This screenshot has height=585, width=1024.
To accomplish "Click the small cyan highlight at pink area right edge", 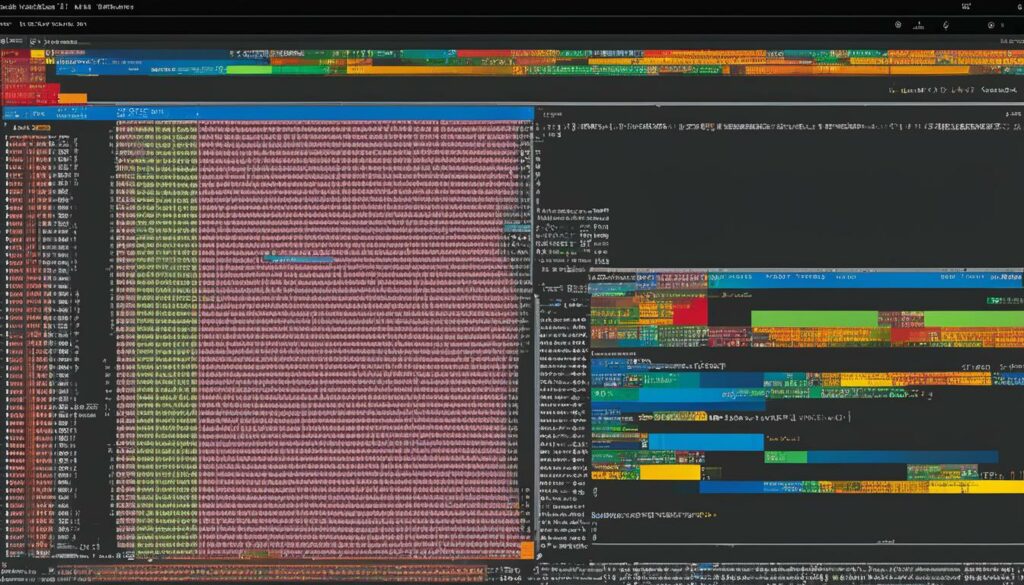I will point(517,228).
